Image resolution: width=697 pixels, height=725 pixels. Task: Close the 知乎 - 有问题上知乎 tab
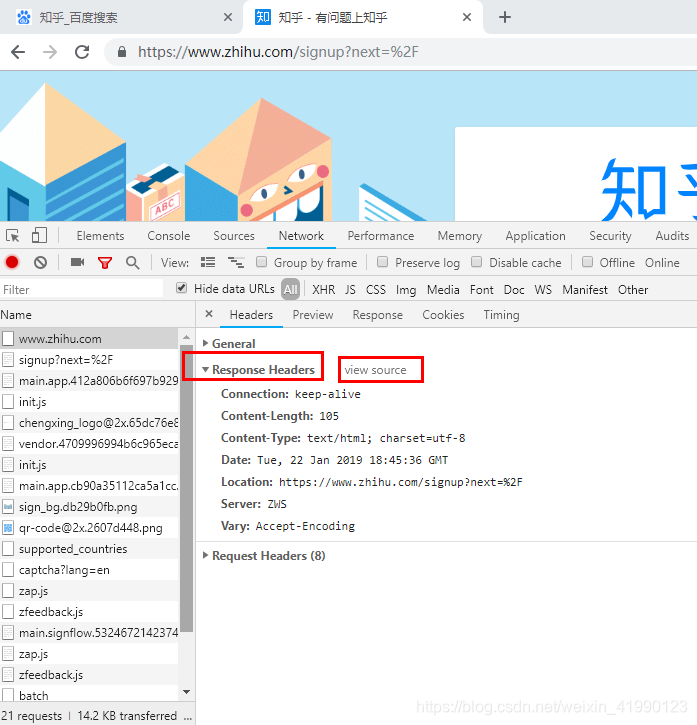pos(467,18)
